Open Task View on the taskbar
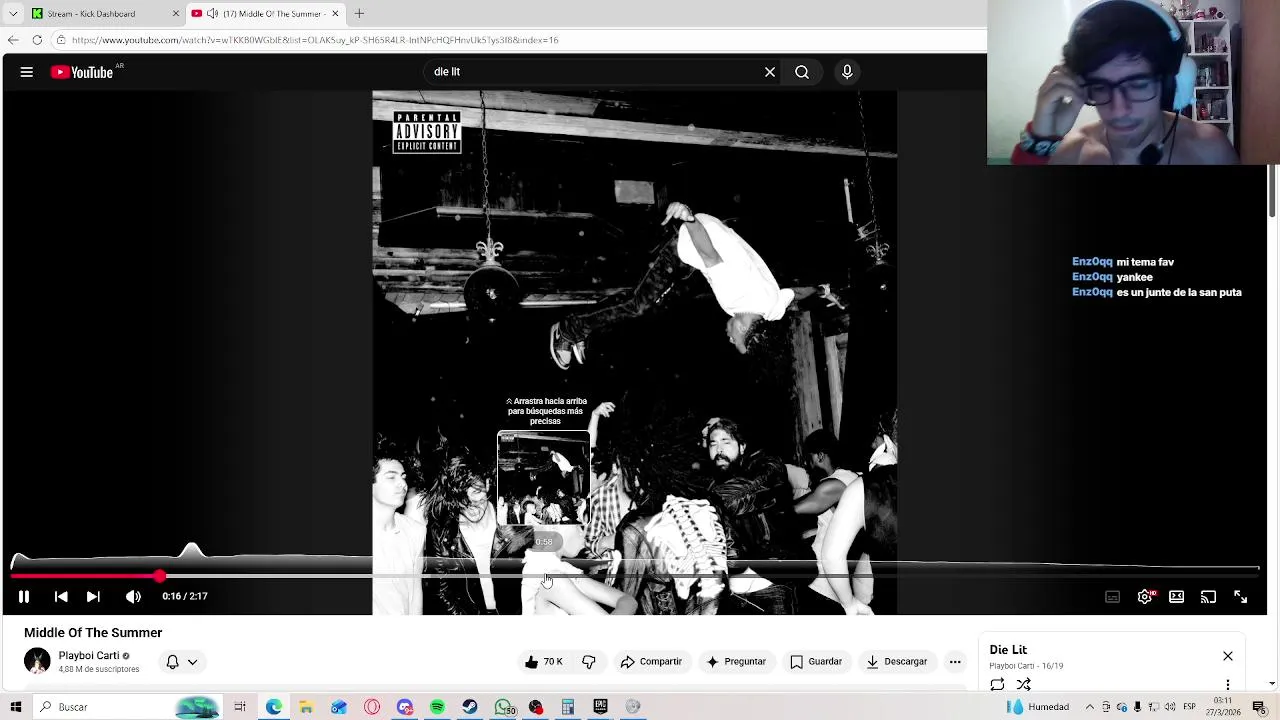This screenshot has width=1280, height=720. pos(240,707)
